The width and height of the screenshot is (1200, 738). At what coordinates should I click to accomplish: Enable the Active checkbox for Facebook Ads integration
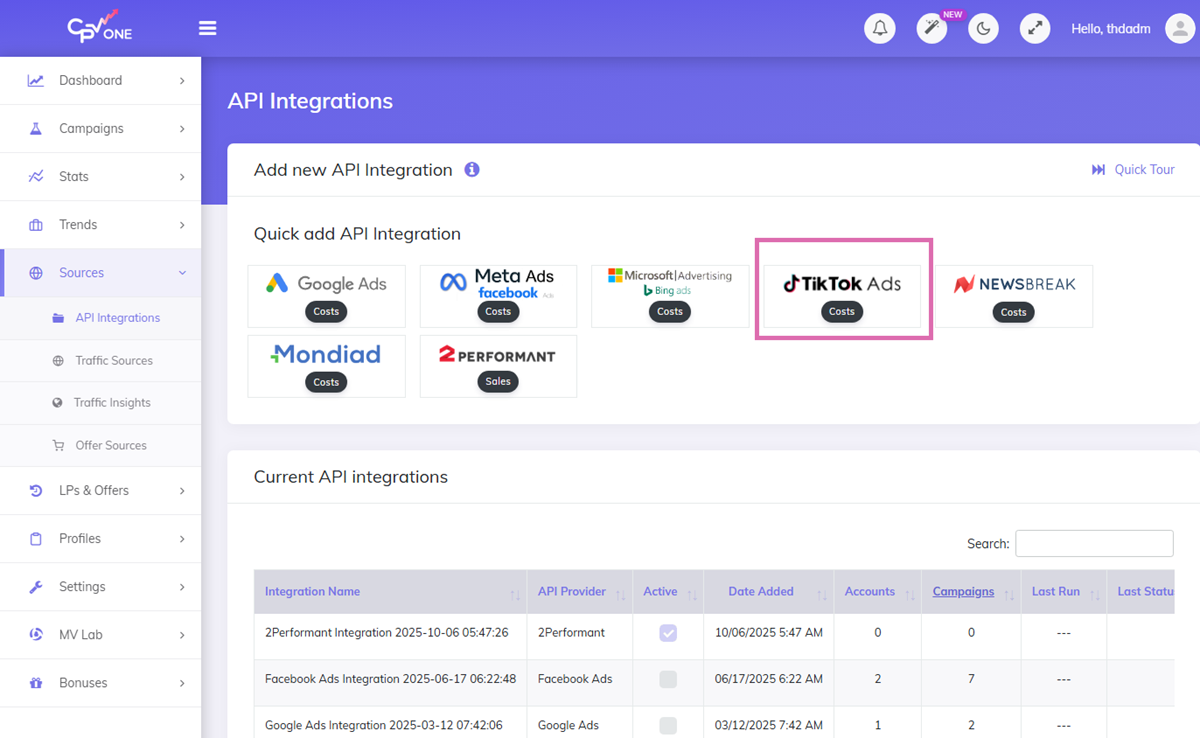668,678
